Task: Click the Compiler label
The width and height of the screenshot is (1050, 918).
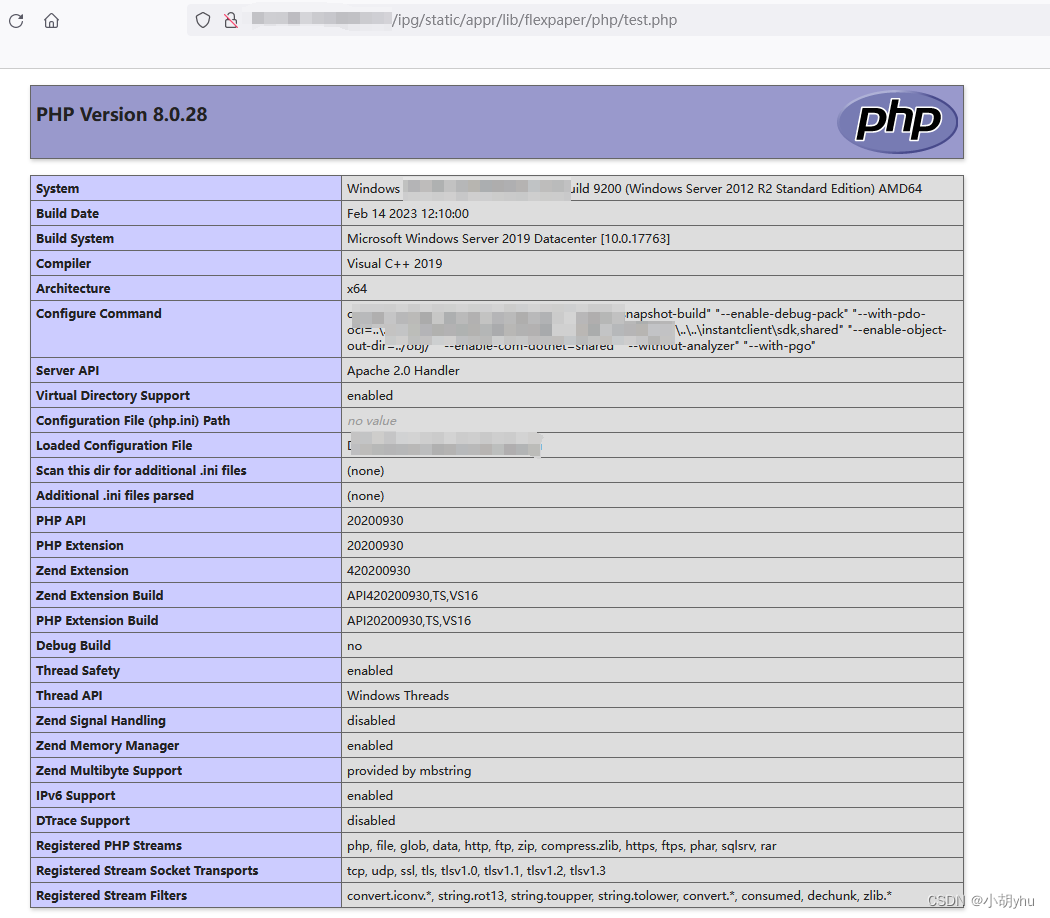Action: [x=64, y=264]
